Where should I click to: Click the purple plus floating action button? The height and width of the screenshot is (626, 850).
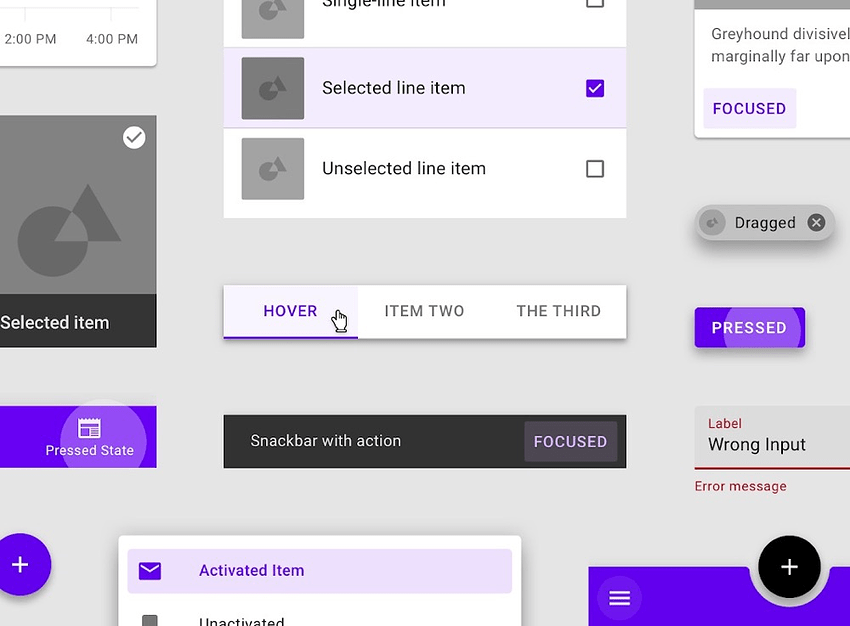tap(20, 564)
